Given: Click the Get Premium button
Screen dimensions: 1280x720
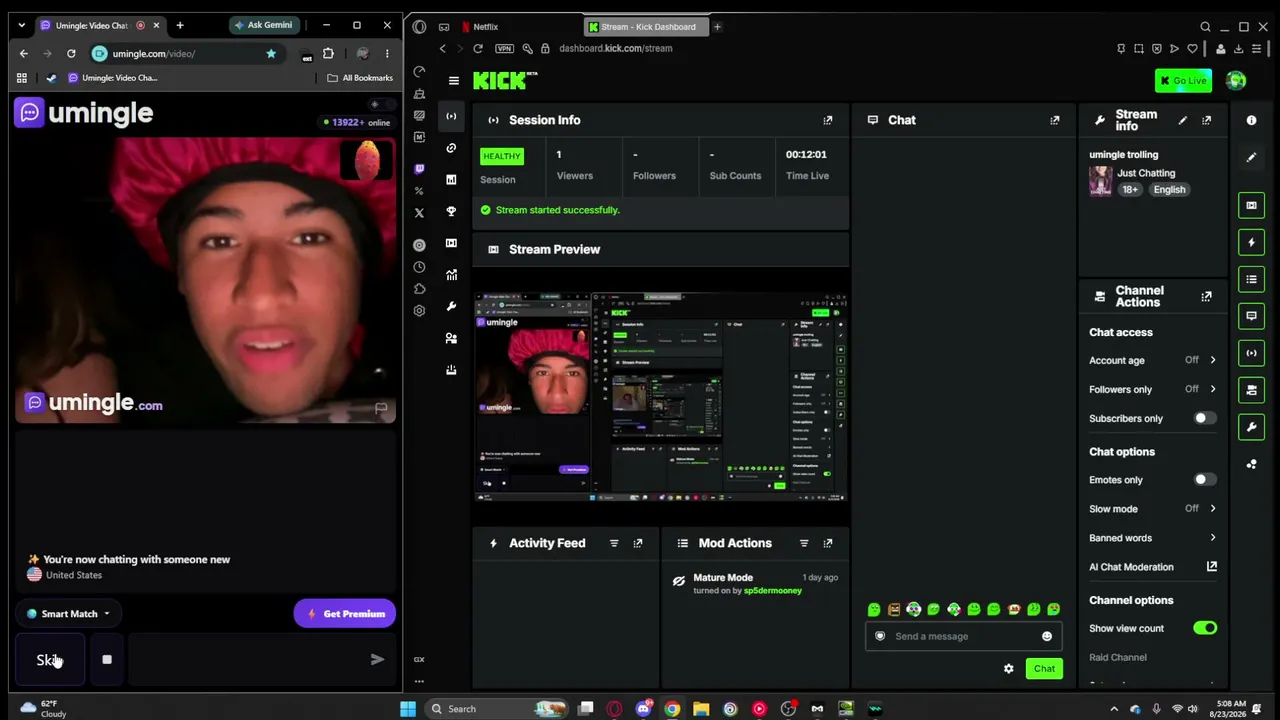Looking at the screenshot, I should (345, 614).
